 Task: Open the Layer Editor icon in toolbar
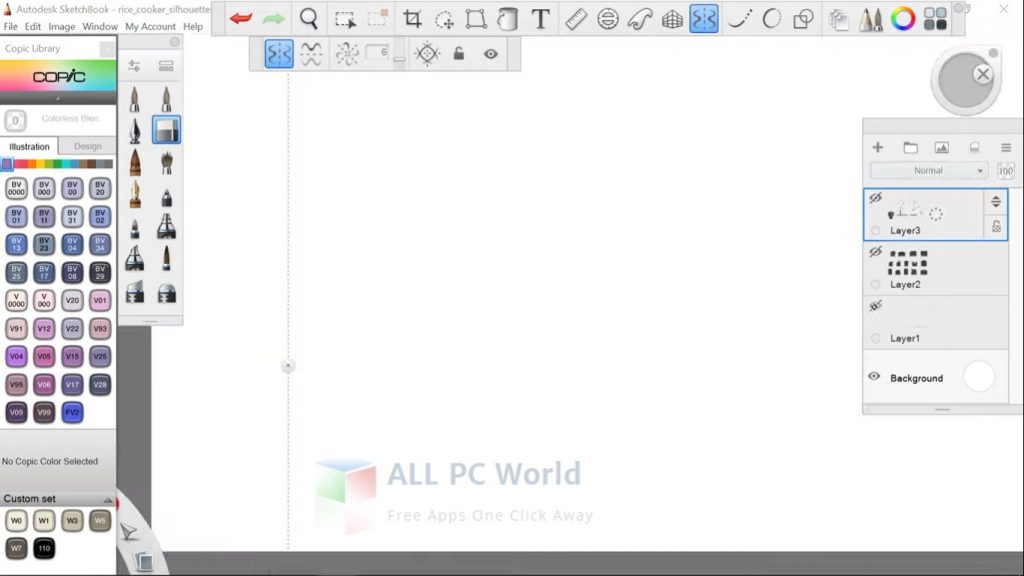[x=839, y=20]
